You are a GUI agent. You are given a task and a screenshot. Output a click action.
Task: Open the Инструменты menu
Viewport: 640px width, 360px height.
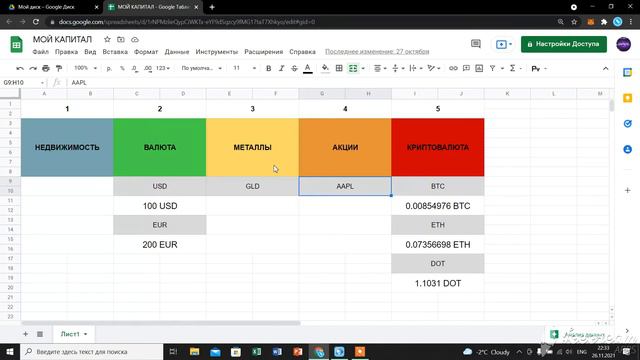[216, 52]
